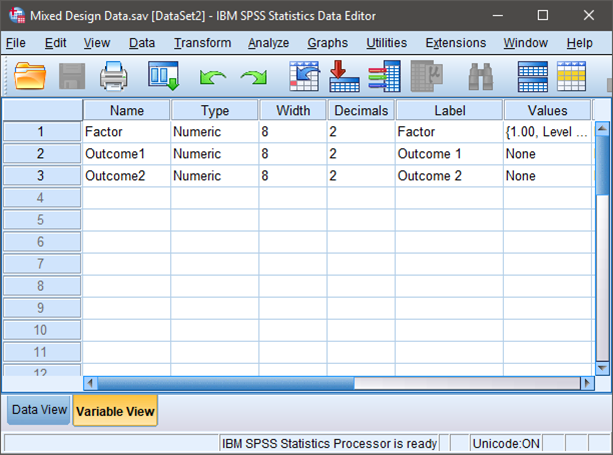
Task: Select row header 2
Action: [42, 153]
